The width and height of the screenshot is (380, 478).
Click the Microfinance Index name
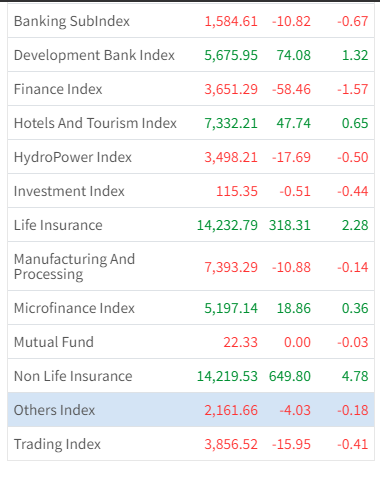click(x=74, y=308)
